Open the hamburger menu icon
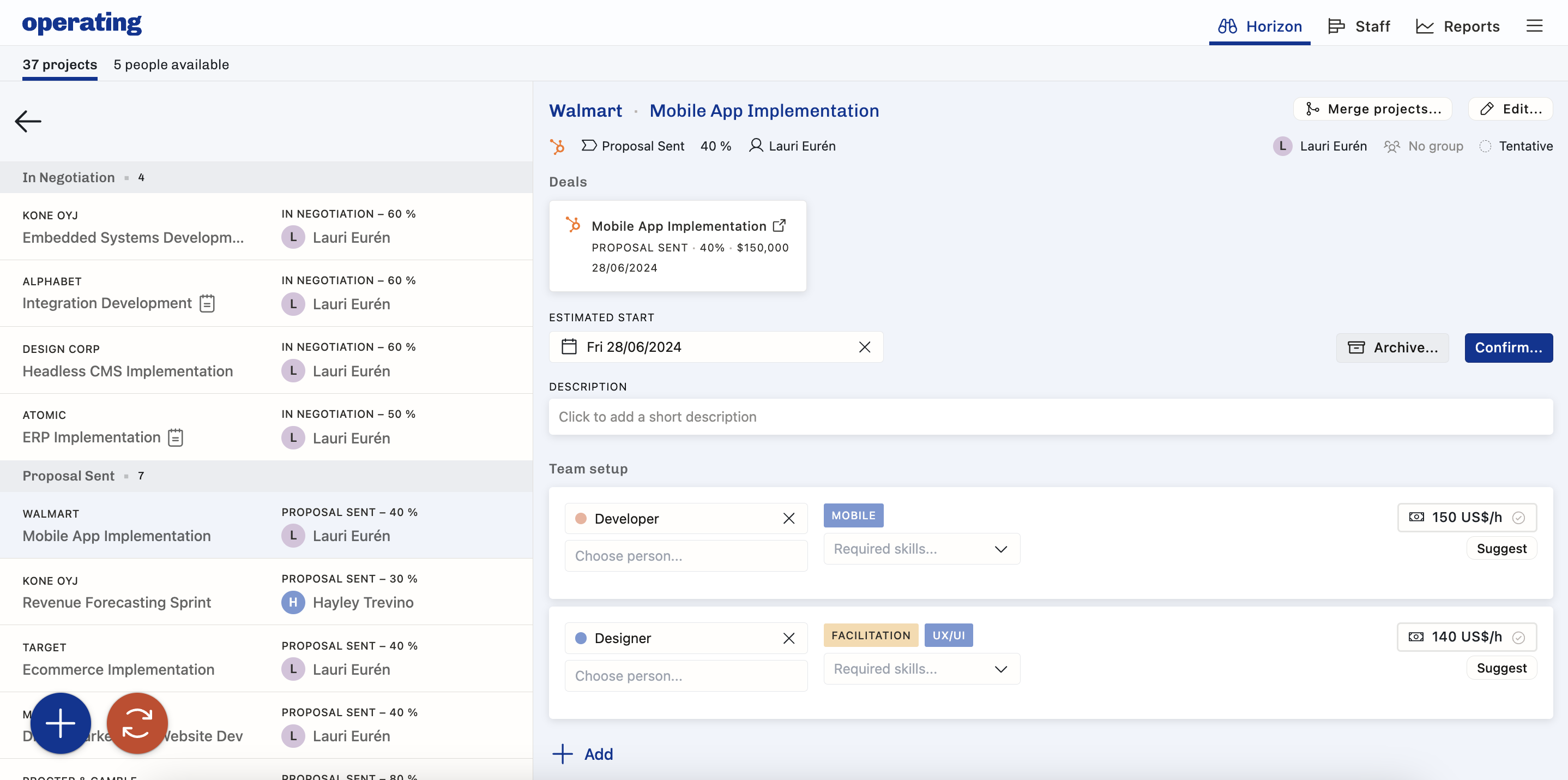The height and width of the screenshot is (780, 1568). coord(1534,26)
